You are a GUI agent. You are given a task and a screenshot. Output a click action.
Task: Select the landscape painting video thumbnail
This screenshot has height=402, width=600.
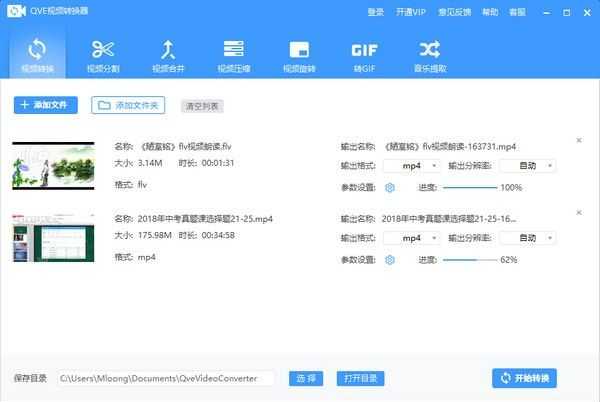click(x=53, y=166)
